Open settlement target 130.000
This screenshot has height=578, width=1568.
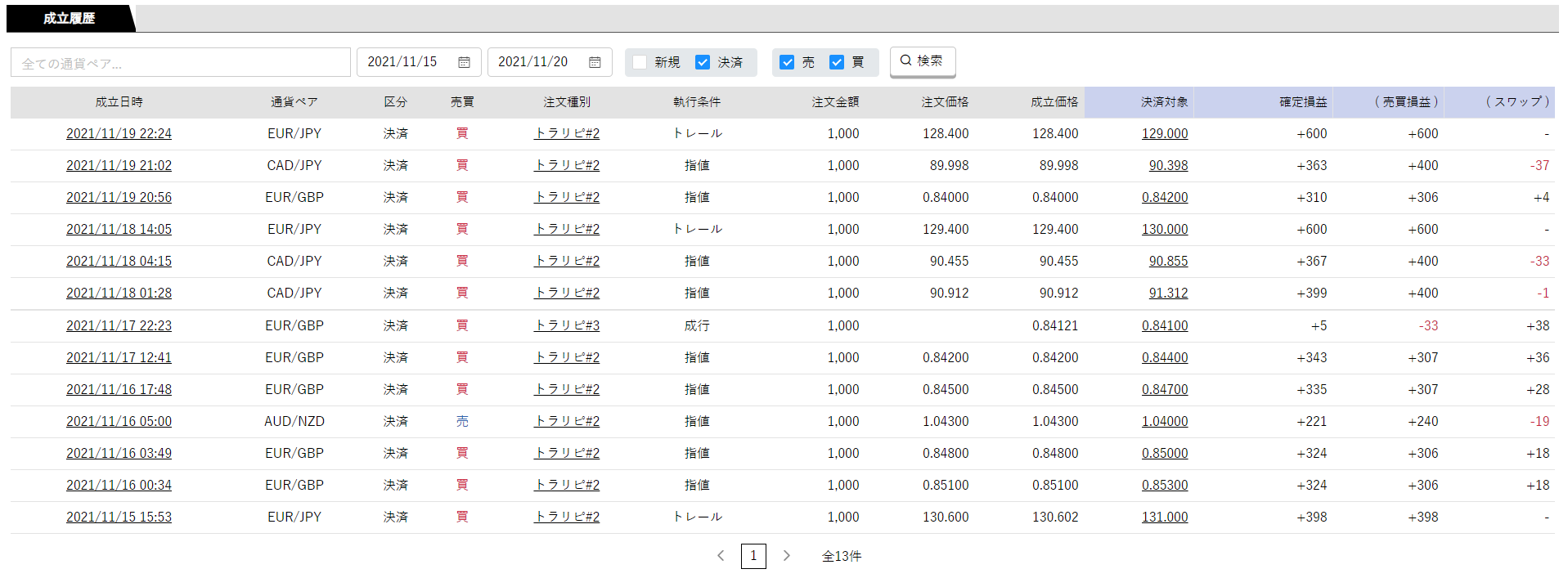click(x=1165, y=229)
